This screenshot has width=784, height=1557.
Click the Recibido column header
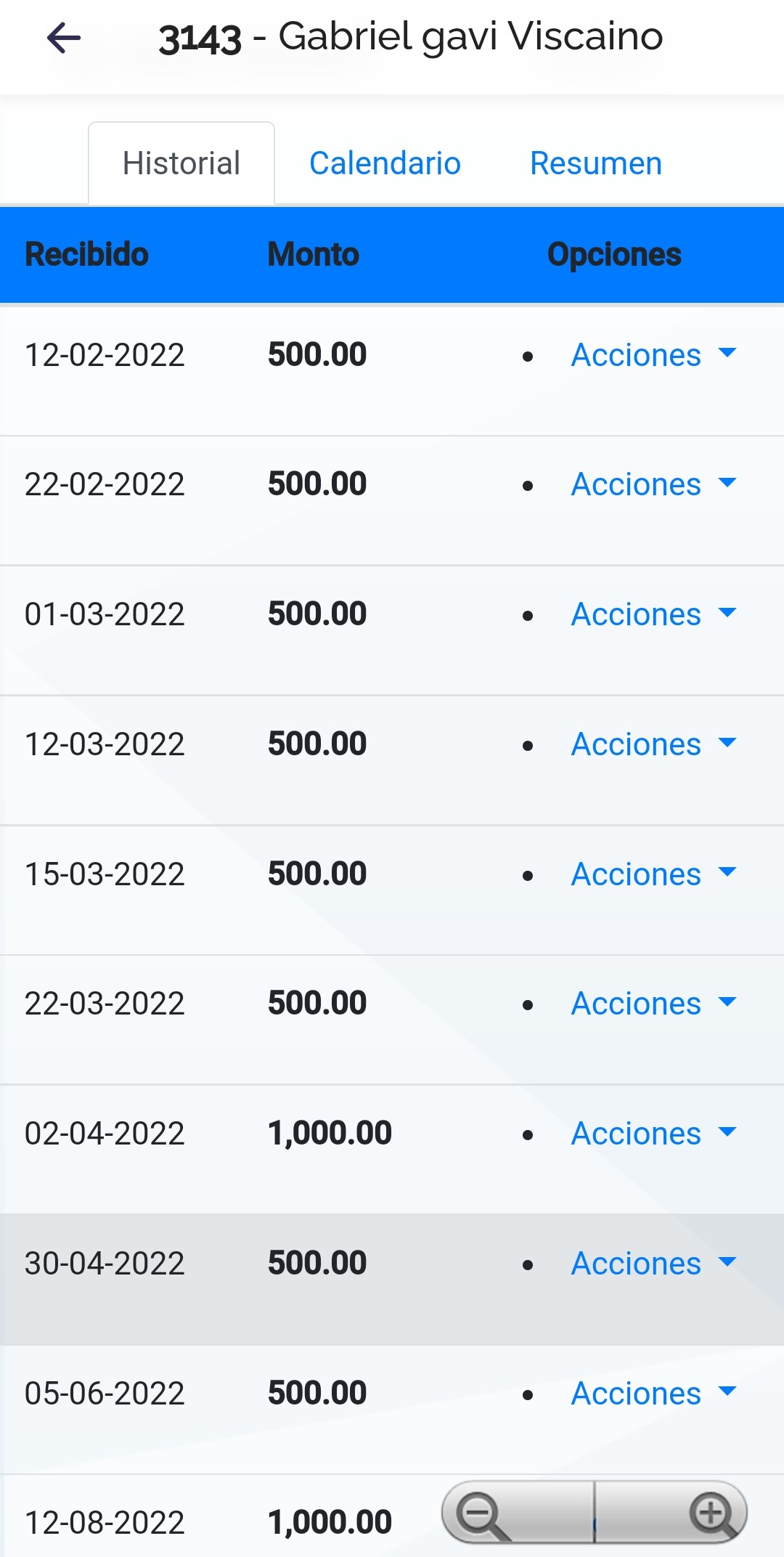pyautogui.click(x=87, y=255)
